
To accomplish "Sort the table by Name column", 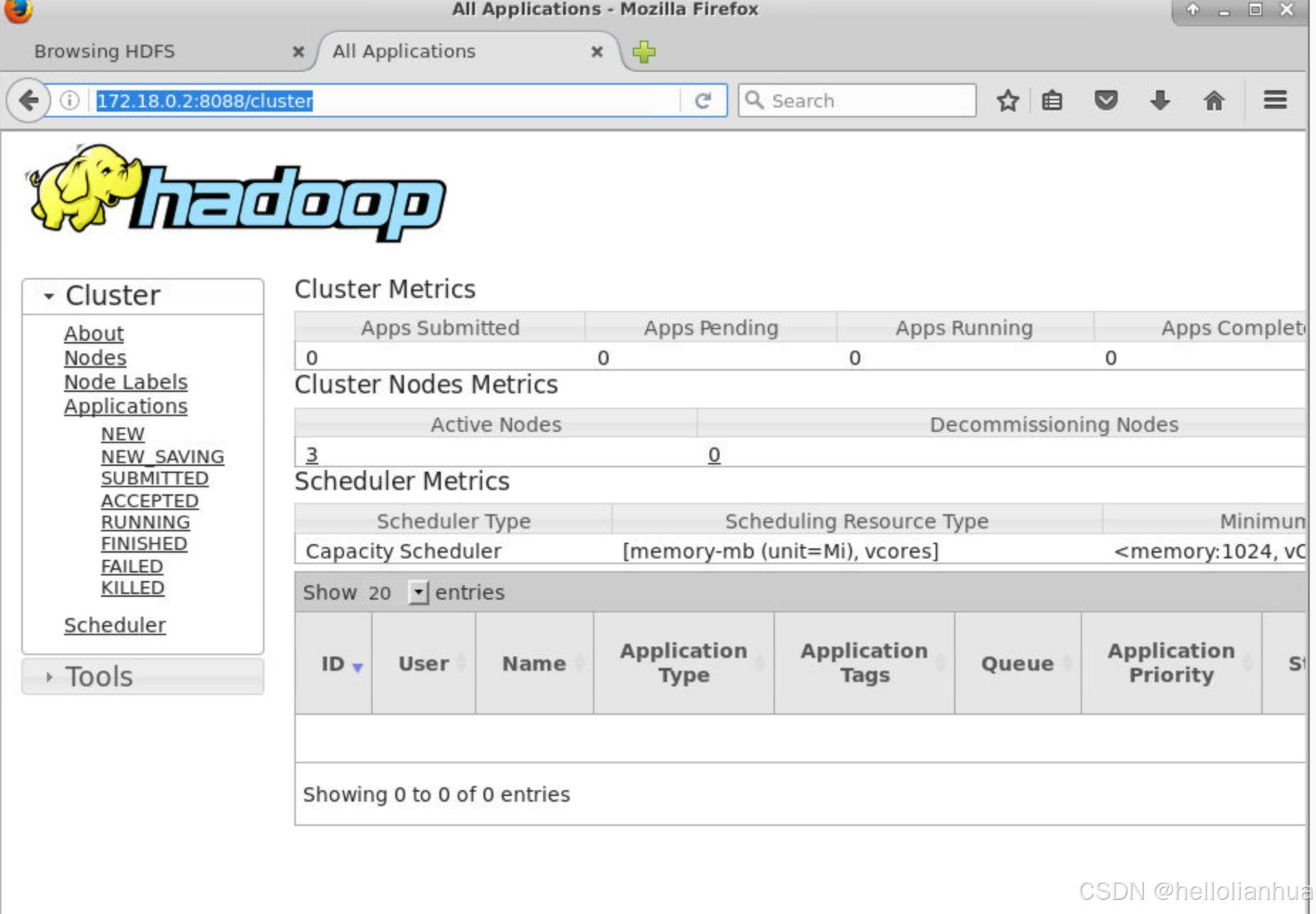I will pos(535,664).
